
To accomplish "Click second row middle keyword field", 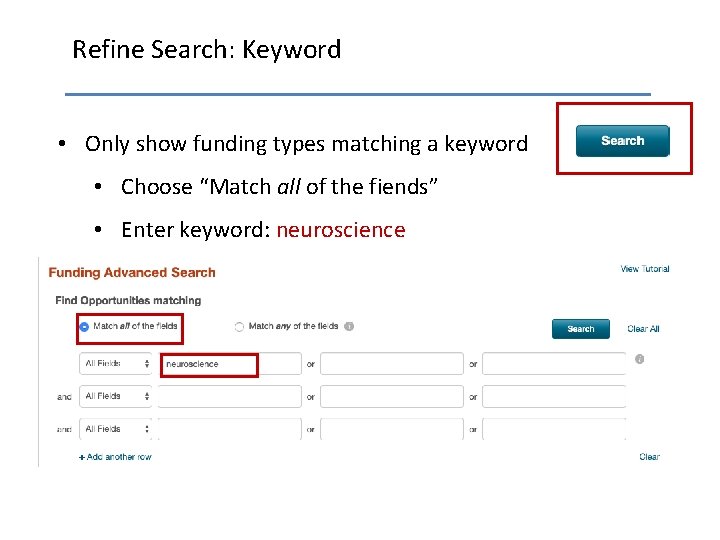I will pyautogui.click(x=391, y=396).
